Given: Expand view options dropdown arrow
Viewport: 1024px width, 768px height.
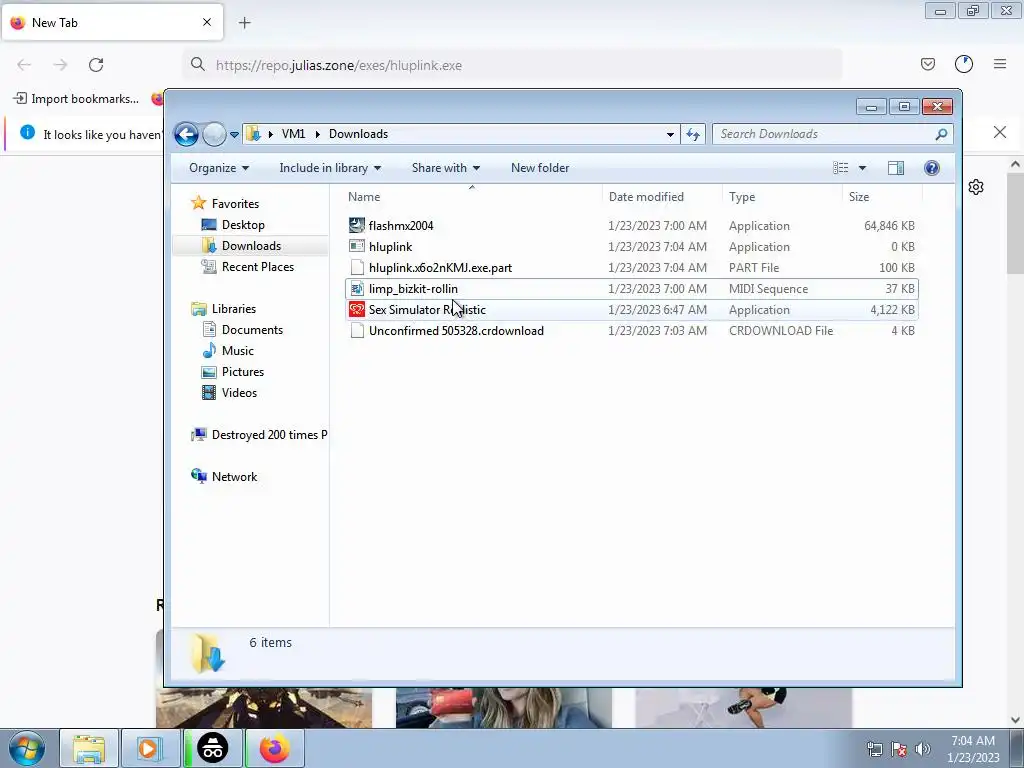Looking at the screenshot, I should coord(862,168).
